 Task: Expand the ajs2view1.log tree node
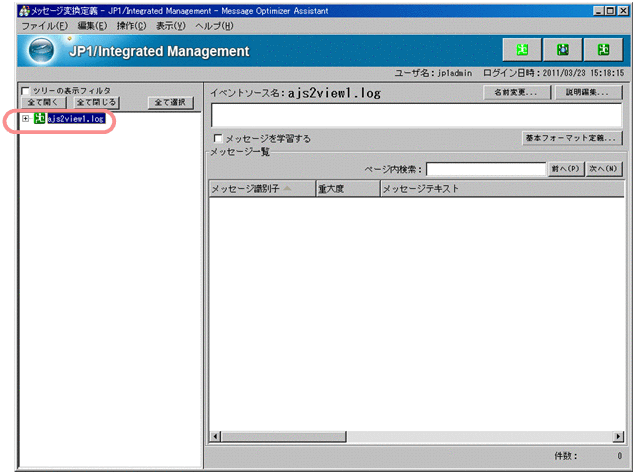pyautogui.click(x=25, y=119)
